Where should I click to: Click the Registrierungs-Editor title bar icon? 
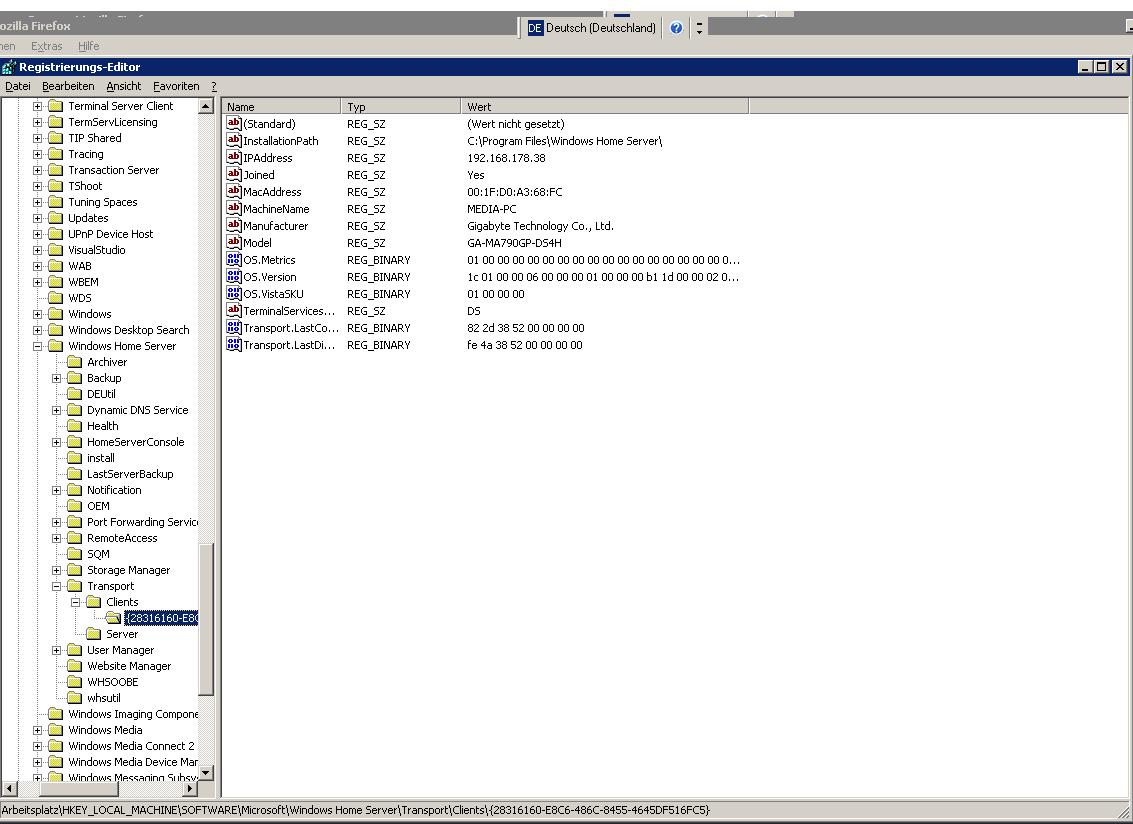(9, 67)
